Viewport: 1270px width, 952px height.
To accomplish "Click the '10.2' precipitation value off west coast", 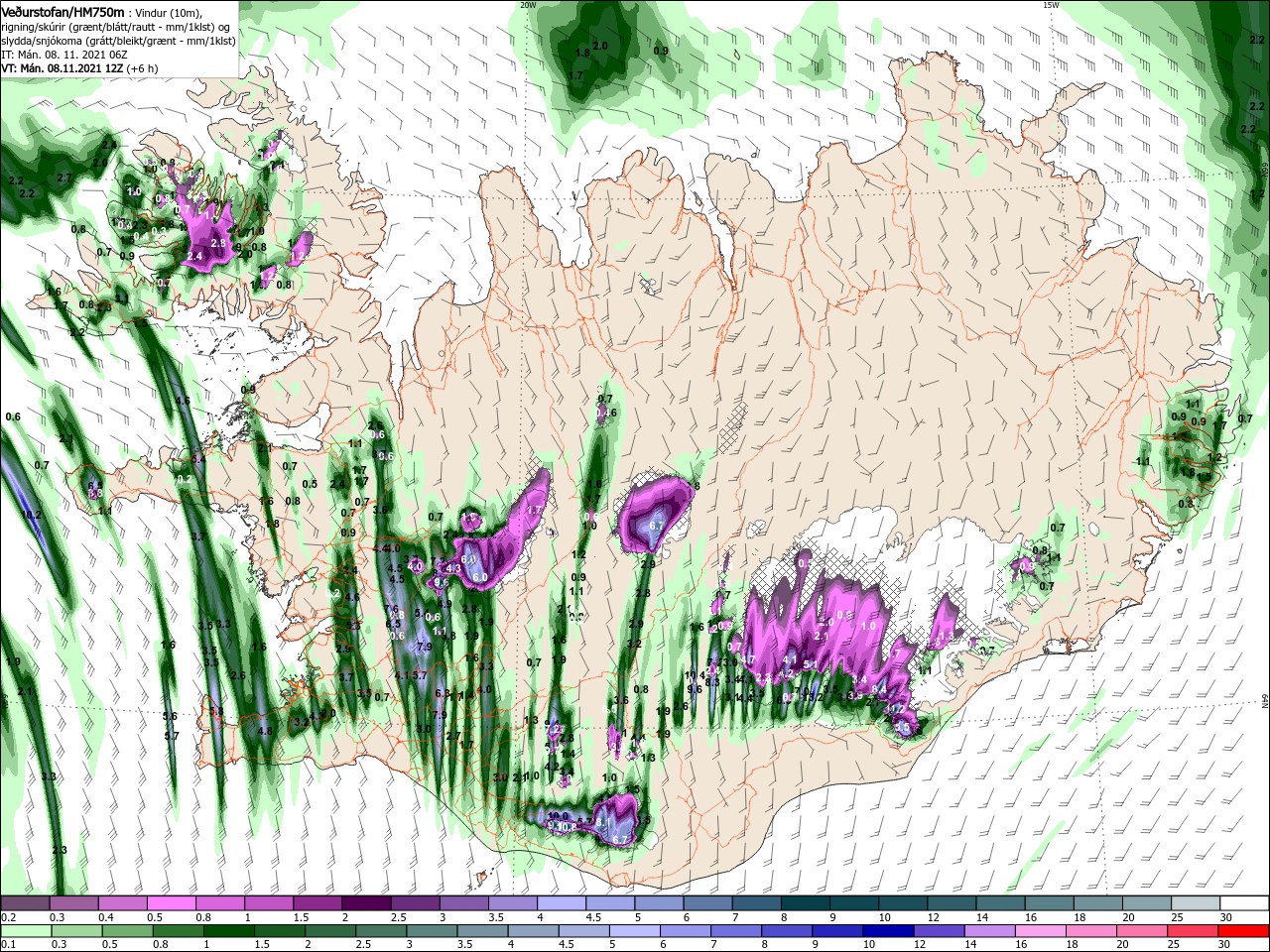I will 32,516.
